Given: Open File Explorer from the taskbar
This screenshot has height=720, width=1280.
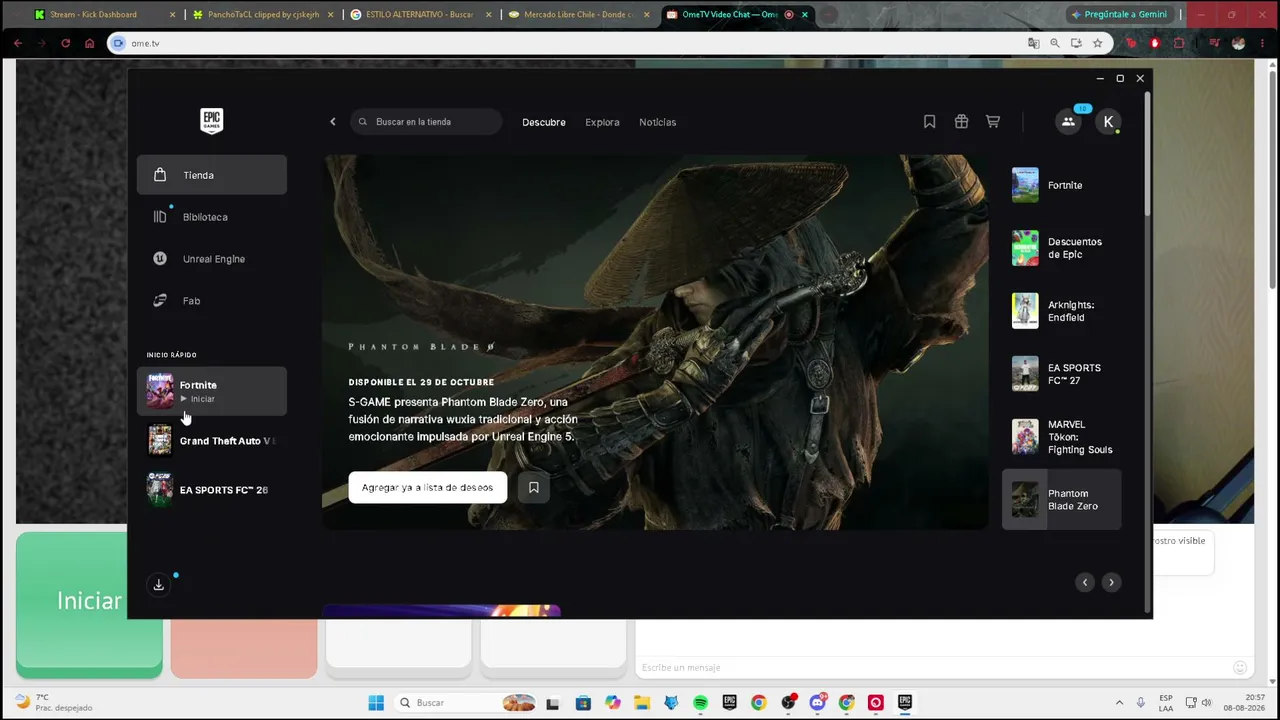Looking at the screenshot, I should coord(642,703).
